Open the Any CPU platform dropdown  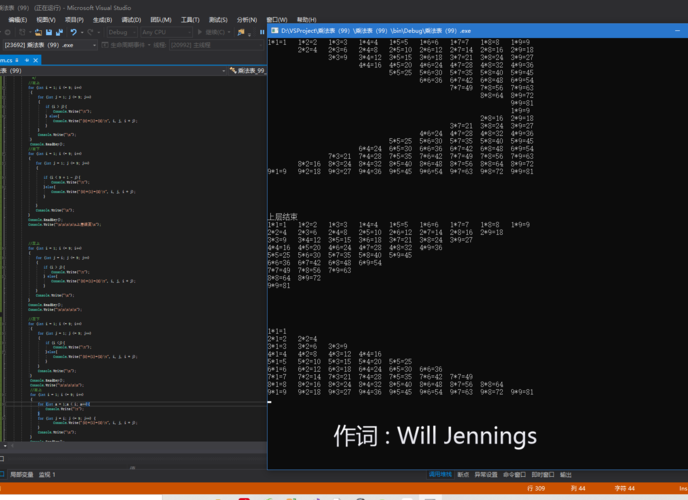[166, 32]
